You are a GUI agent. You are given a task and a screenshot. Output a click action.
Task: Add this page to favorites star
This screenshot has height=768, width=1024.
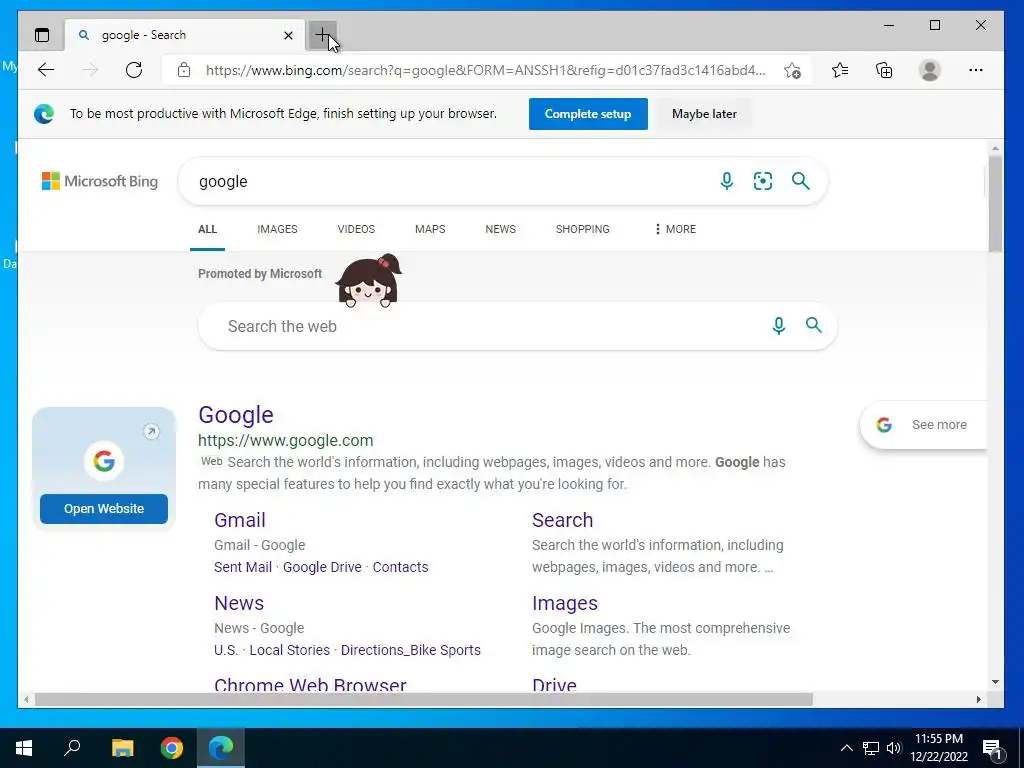pyautogui.click(x=792, y=71)
